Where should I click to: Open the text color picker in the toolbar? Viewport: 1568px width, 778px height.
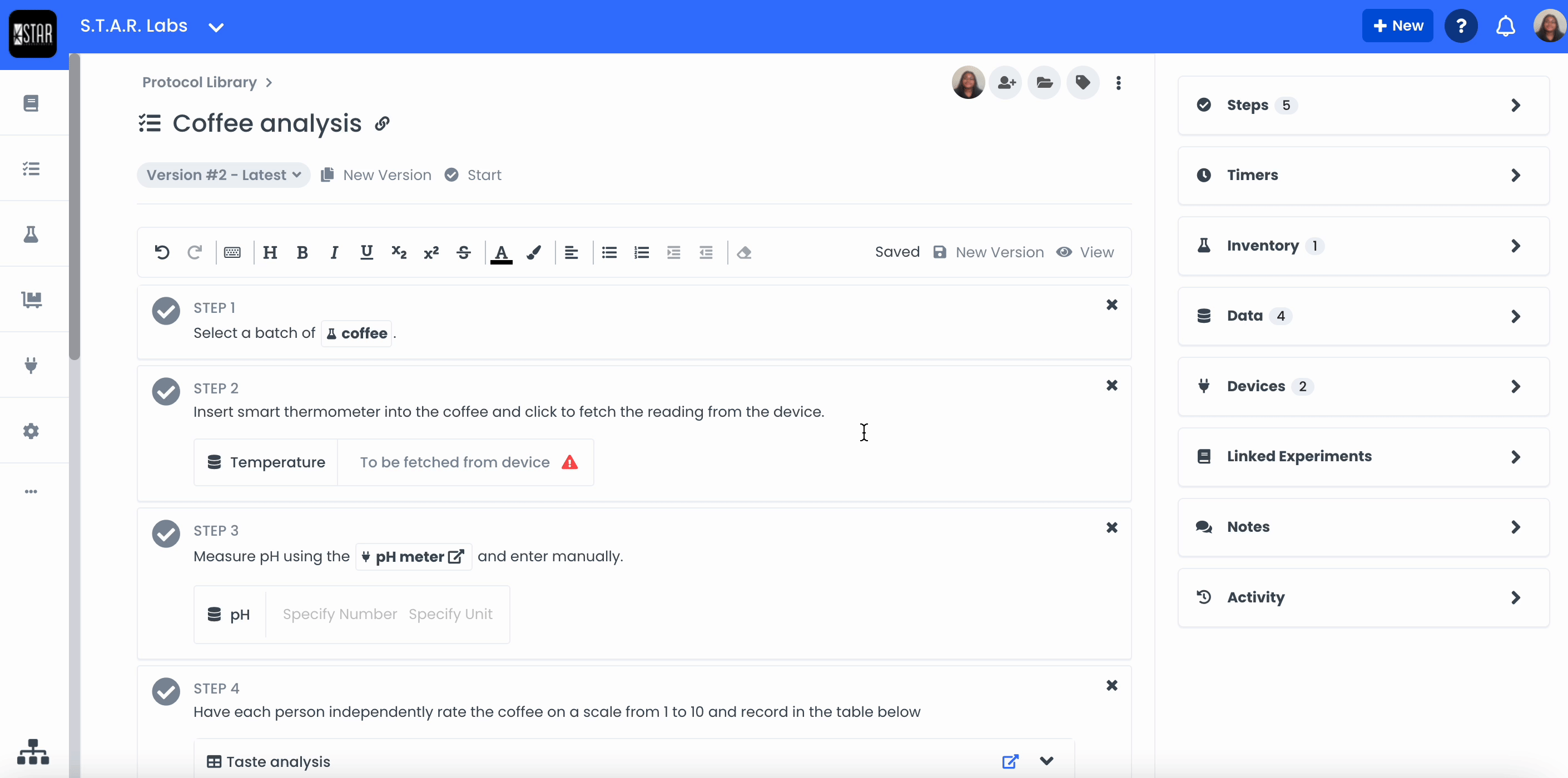[x=501, y=252]
